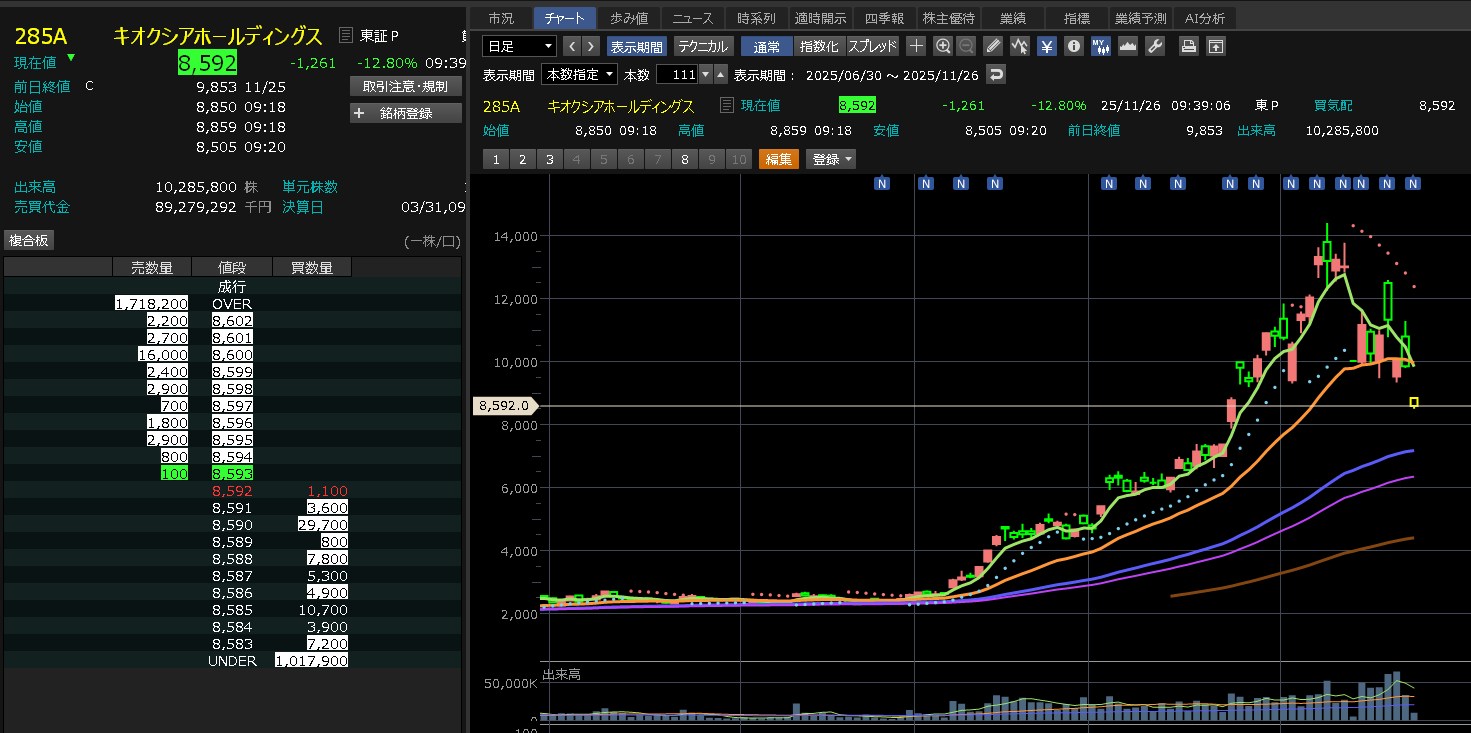This screenshot has width=1471, height=733.
Task: Open the wrench chart settings icon
Action: tap(1155, 46)
